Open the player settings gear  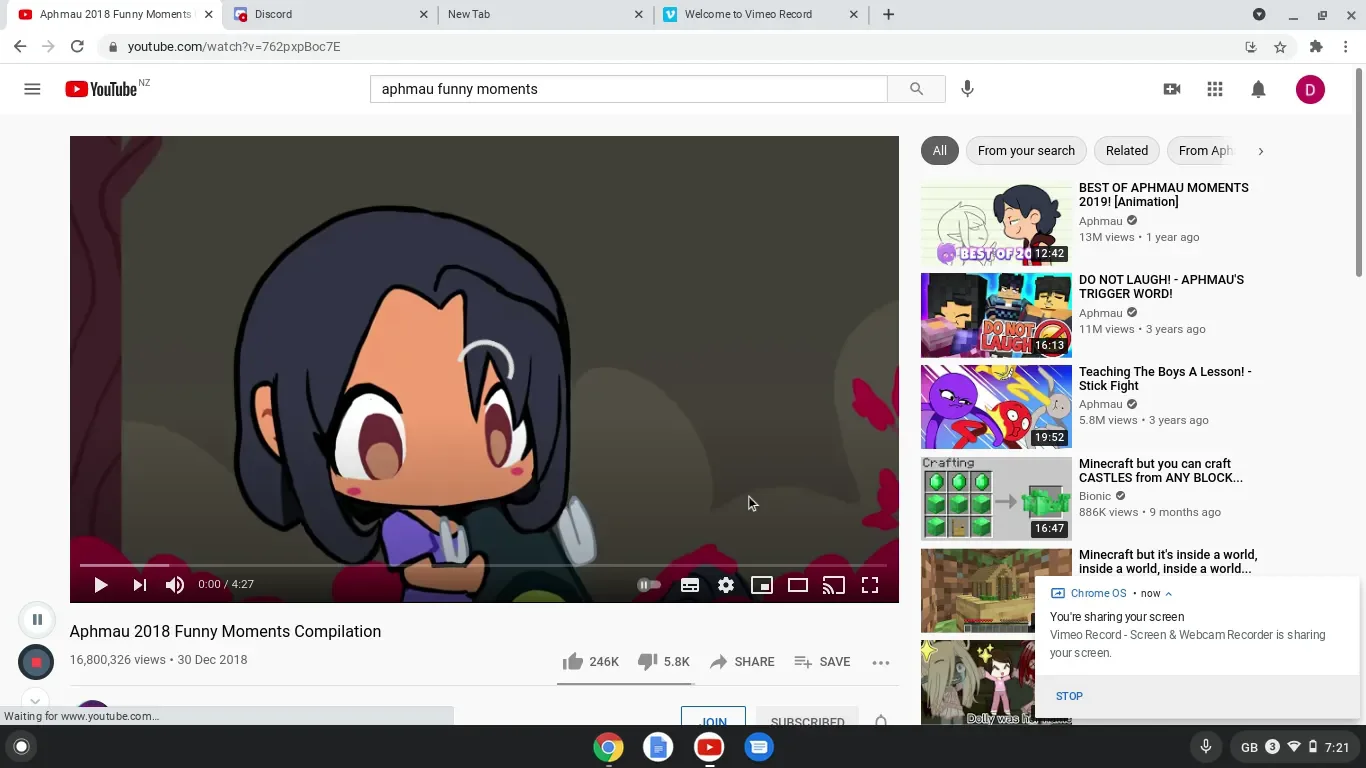tap(726, 585)
